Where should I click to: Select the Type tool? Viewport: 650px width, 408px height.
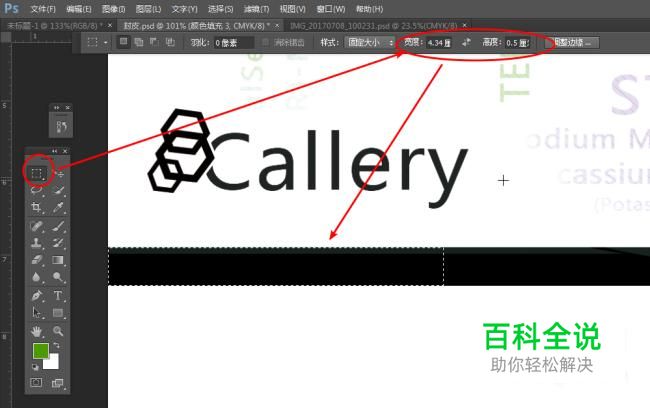click(58, 296)
